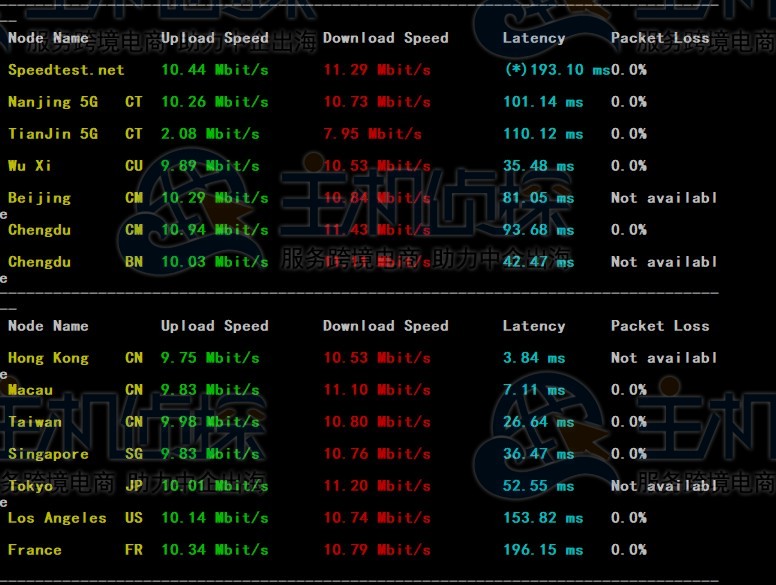776x585 pixels.
Task: Click the Beijing node name
Action: click(x=40, y=198)
